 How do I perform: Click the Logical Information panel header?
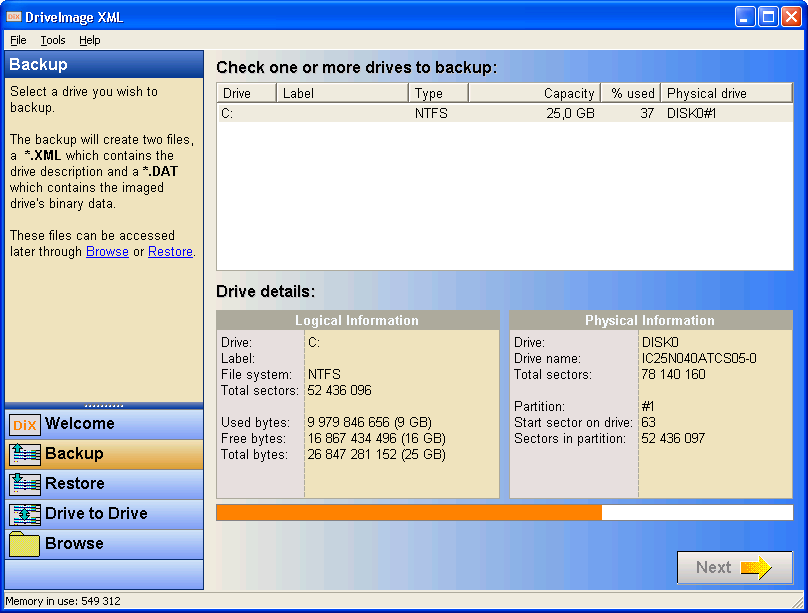pyautogui.click(x=357, y=320)
